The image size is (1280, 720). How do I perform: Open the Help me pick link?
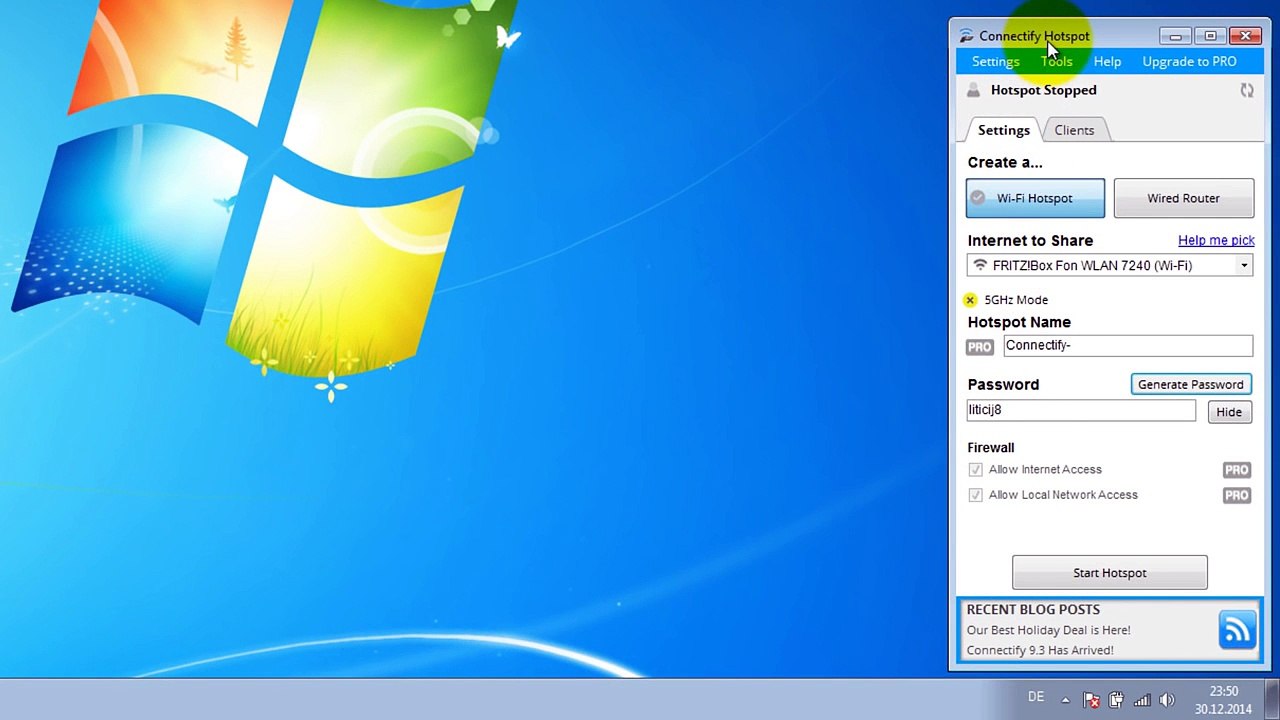[1216, 240]
